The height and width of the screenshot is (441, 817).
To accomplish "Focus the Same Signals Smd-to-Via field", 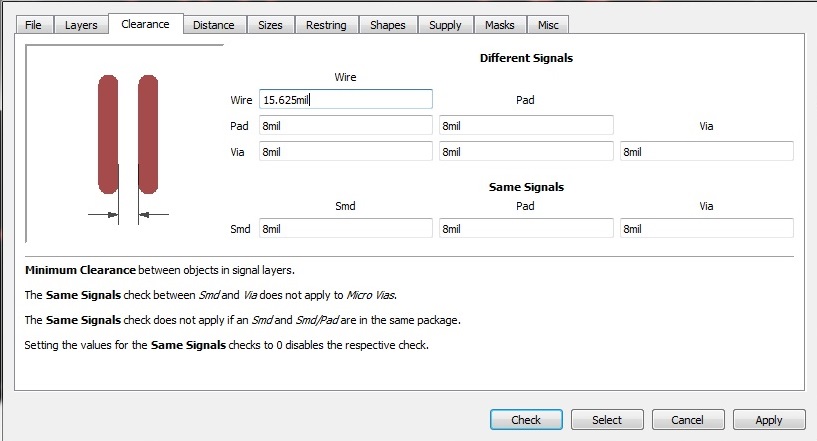I will coord(706,229).
